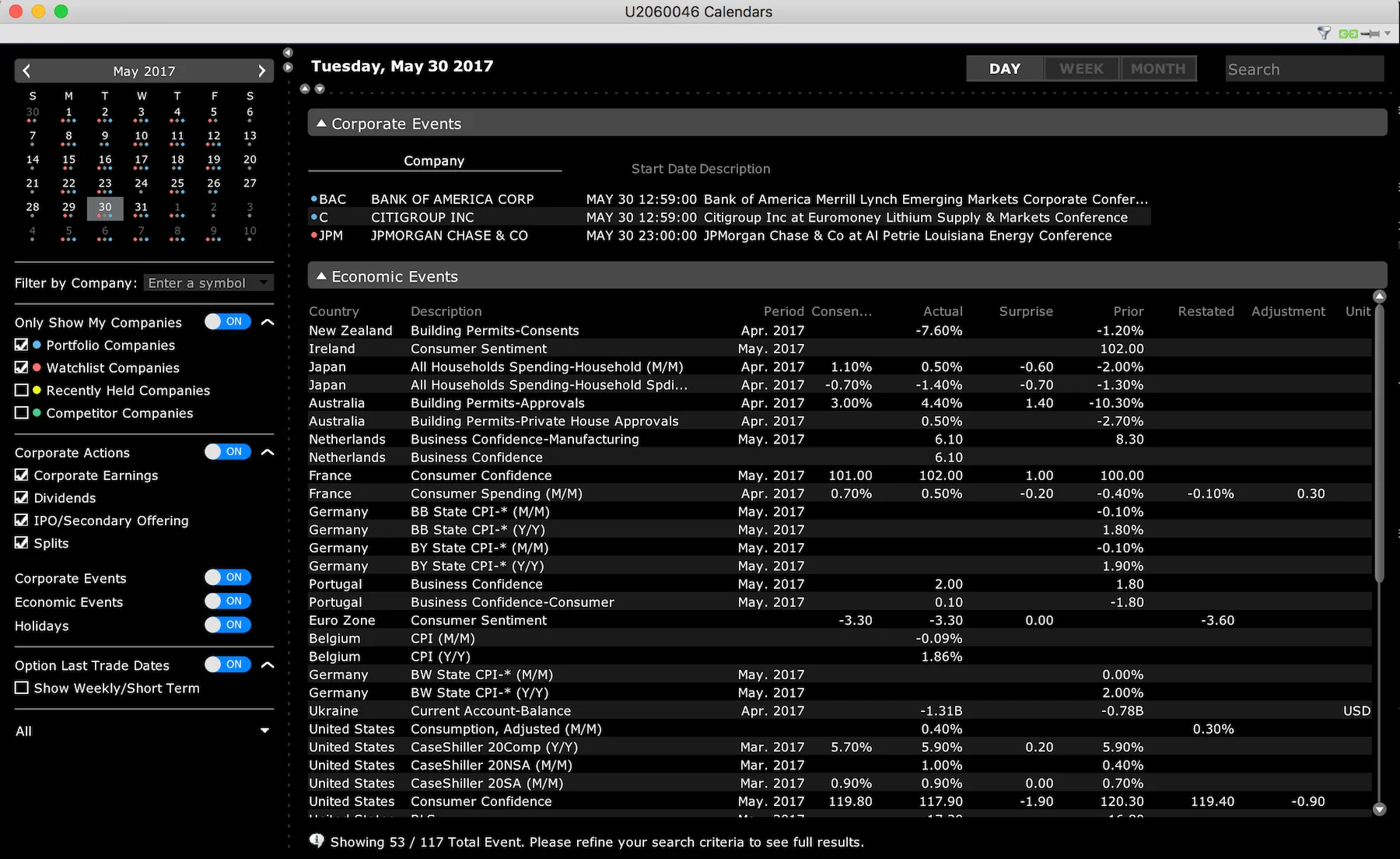Click the right-pointing panel arrow circle icon
The width and height of the screenshot is (1400, 859).
click(x=288, y=68)
